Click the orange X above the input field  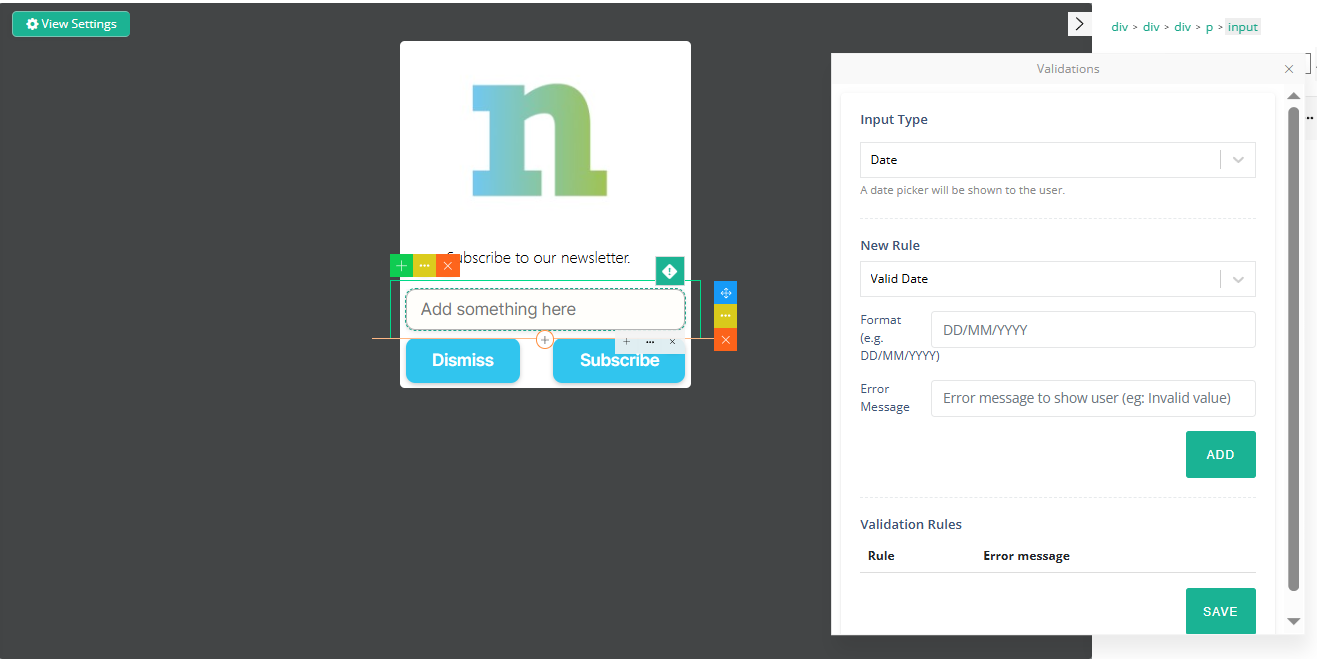click(x=448, y=266)
